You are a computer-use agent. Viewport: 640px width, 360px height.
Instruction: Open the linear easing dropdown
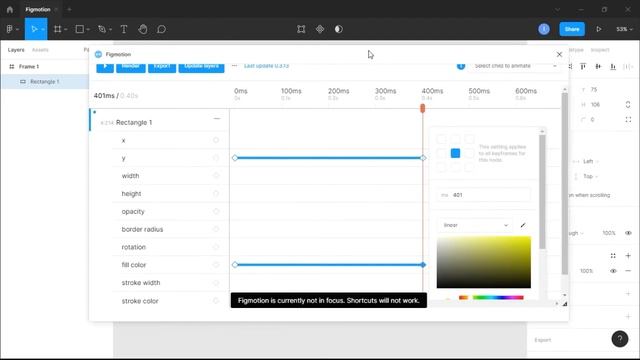476,225
